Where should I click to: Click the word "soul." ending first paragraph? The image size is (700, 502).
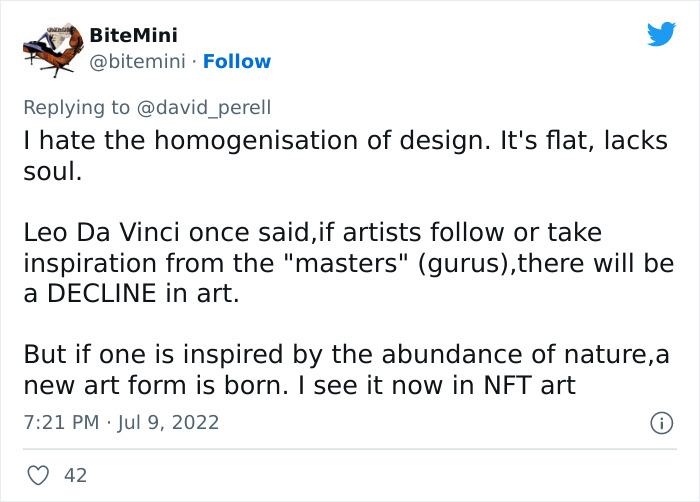click(51, 170)
